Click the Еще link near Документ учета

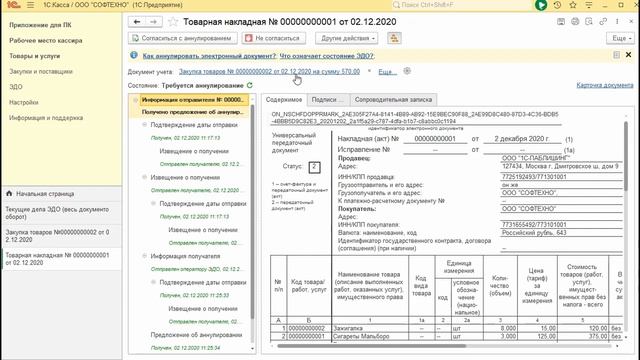point(387,72)
